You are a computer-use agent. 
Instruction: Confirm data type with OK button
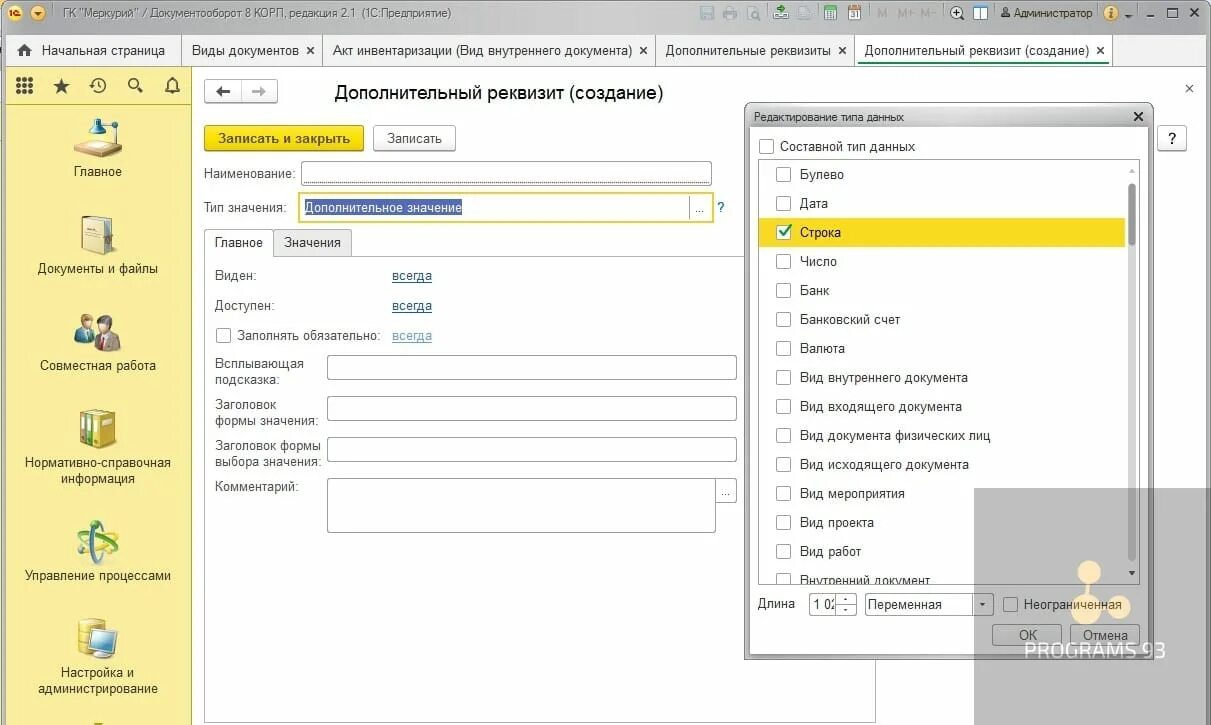click(1027, 635)
